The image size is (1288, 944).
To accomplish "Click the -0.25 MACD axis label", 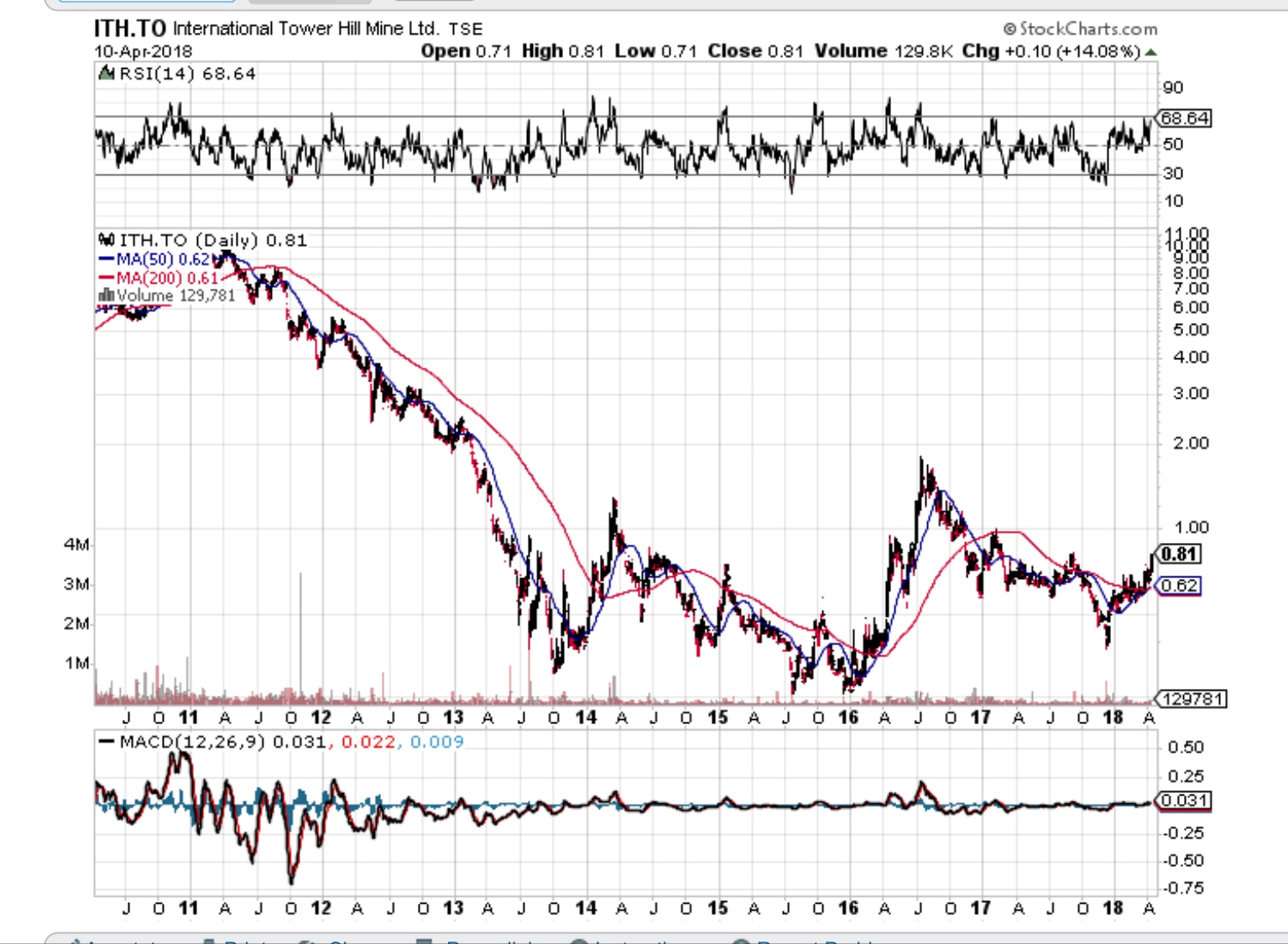I will point(1183,832).
